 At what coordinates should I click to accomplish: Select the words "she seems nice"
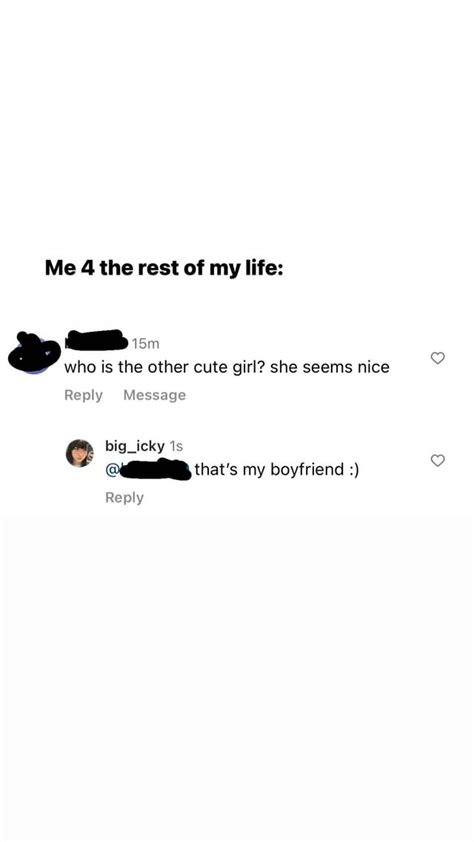(330, 367)
